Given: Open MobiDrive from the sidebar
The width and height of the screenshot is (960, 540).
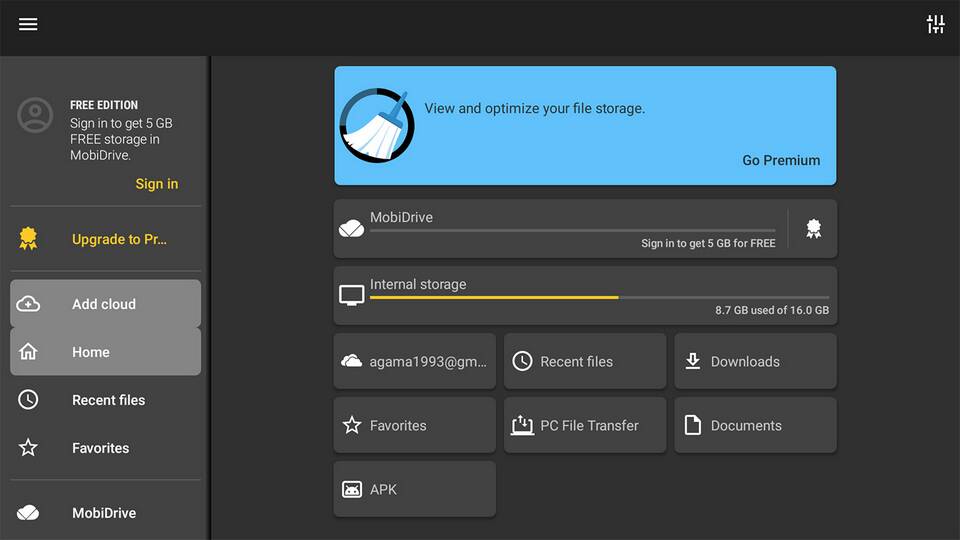Looking at the screenshot, I should tap(105, 512).
